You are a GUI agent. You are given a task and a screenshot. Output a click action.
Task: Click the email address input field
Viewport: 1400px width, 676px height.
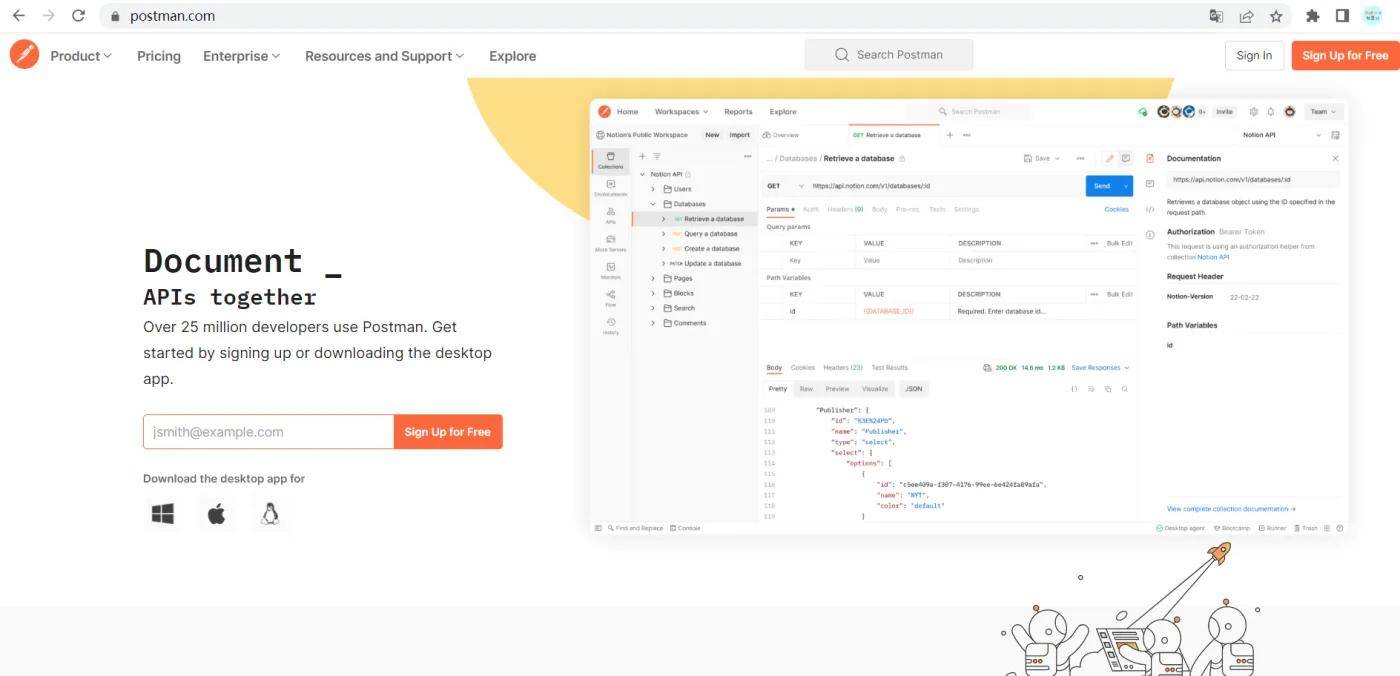coord(269,432)
